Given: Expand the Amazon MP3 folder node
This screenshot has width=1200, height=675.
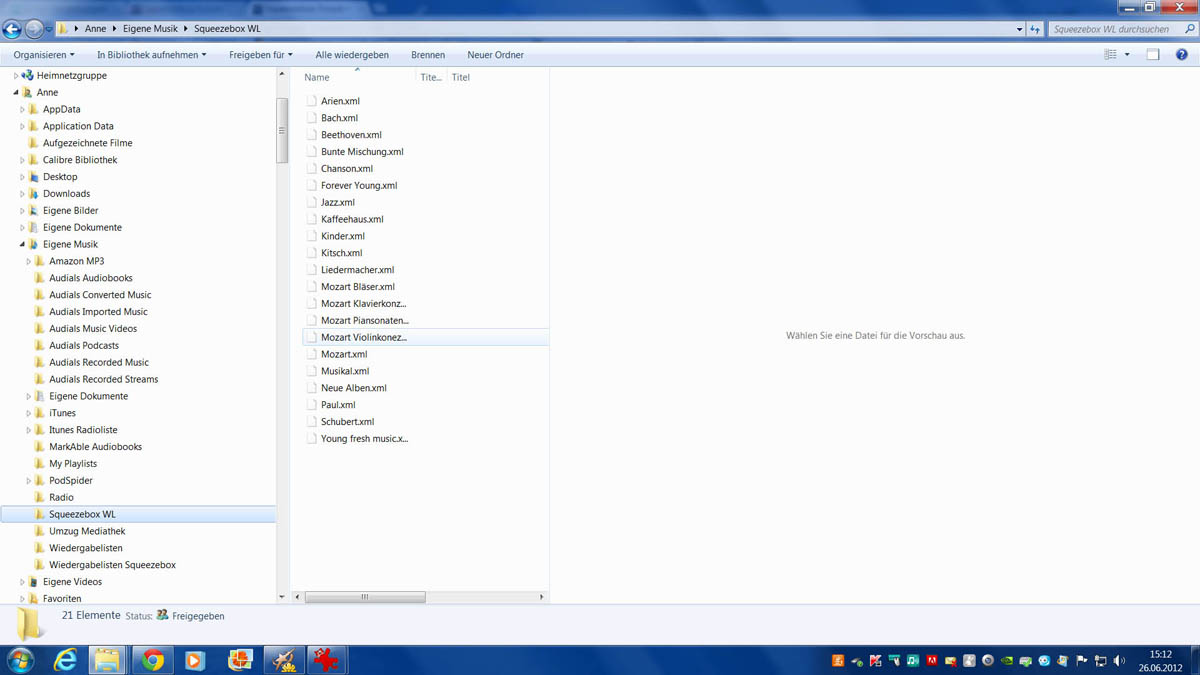Looking at the screenshot, I should point(29,261).
